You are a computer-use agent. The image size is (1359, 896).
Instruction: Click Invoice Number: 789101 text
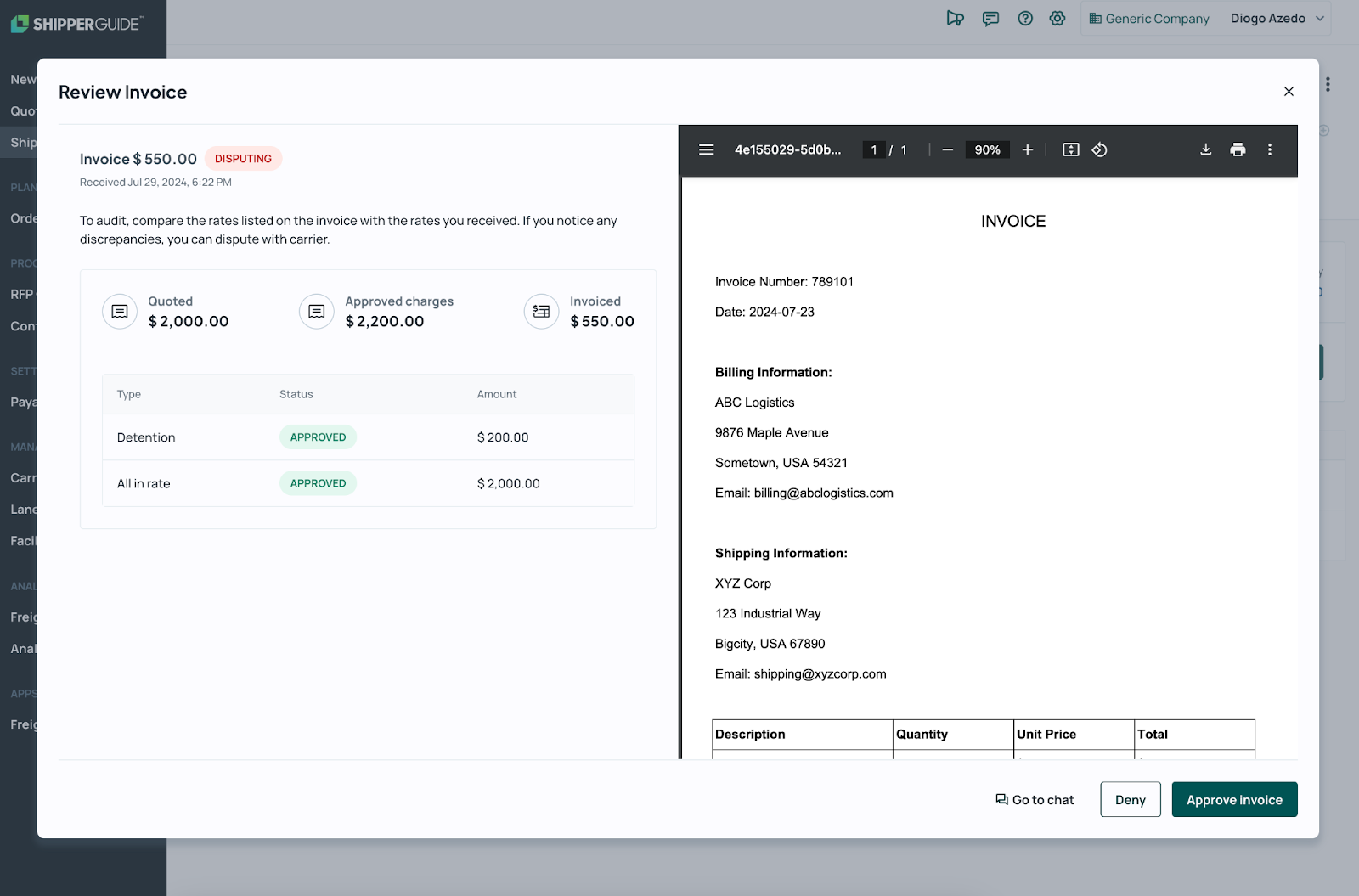coord(784,282)
